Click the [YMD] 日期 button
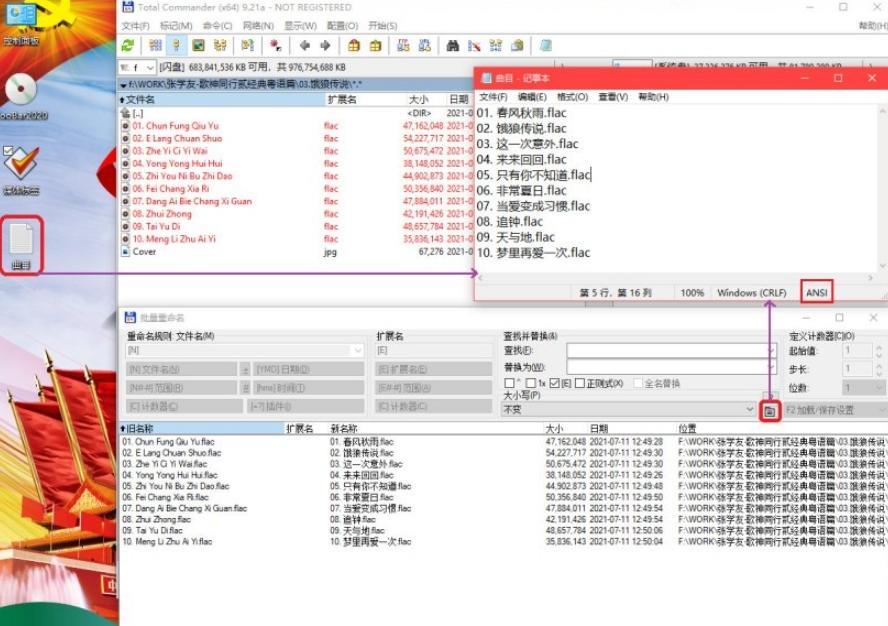Image resolution: width=888 pixels, height=626 pixels. click(x=309, y=369)
